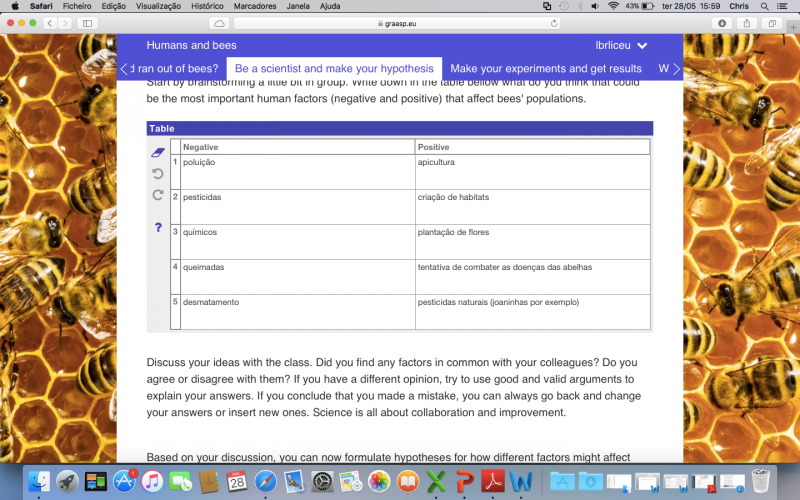
Task: Undo the last table edit
Action: (157, 174)
